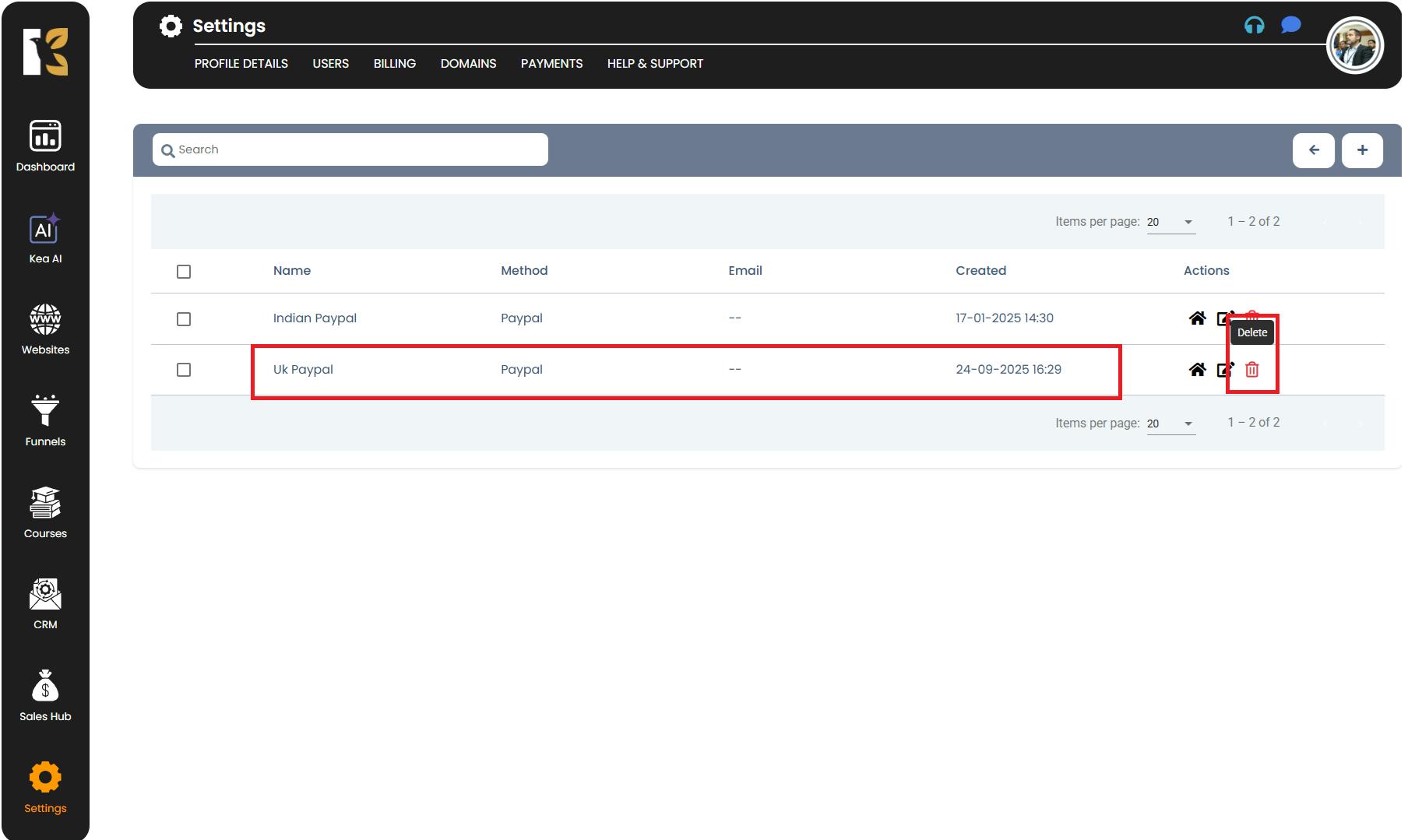1415x840 pixels.
Task: Click the back arrow button
Action: point(1313,150)
